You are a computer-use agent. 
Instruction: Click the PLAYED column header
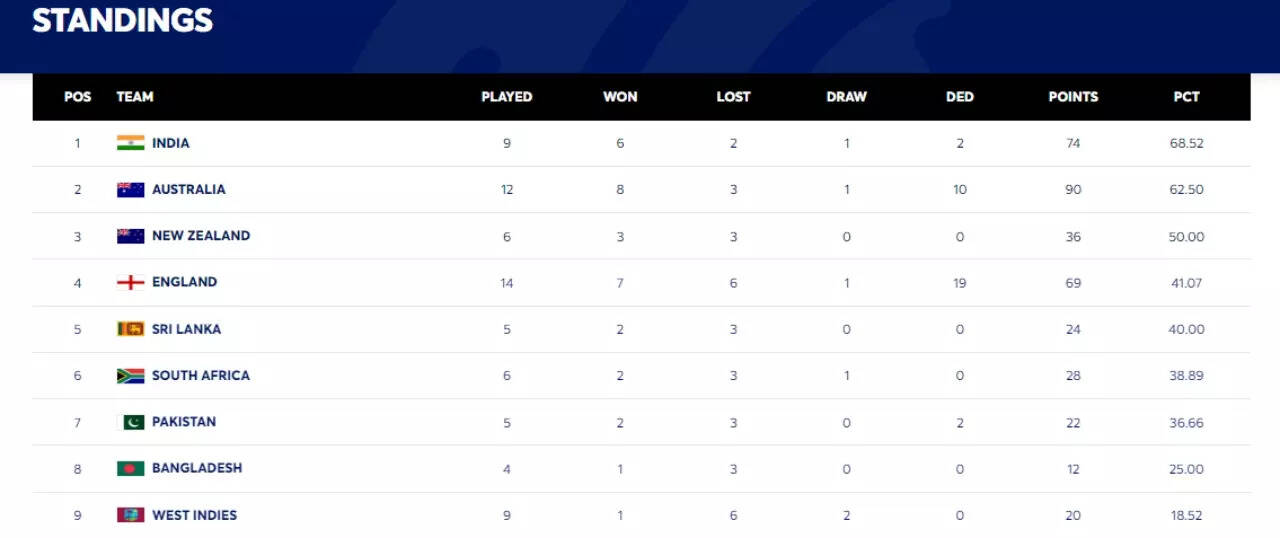point(507,97)
